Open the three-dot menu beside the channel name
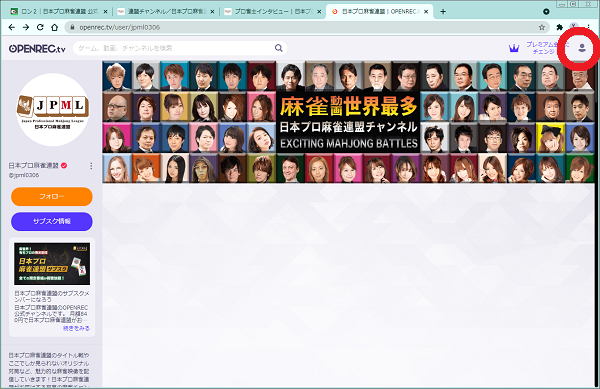 click(91, 166)
